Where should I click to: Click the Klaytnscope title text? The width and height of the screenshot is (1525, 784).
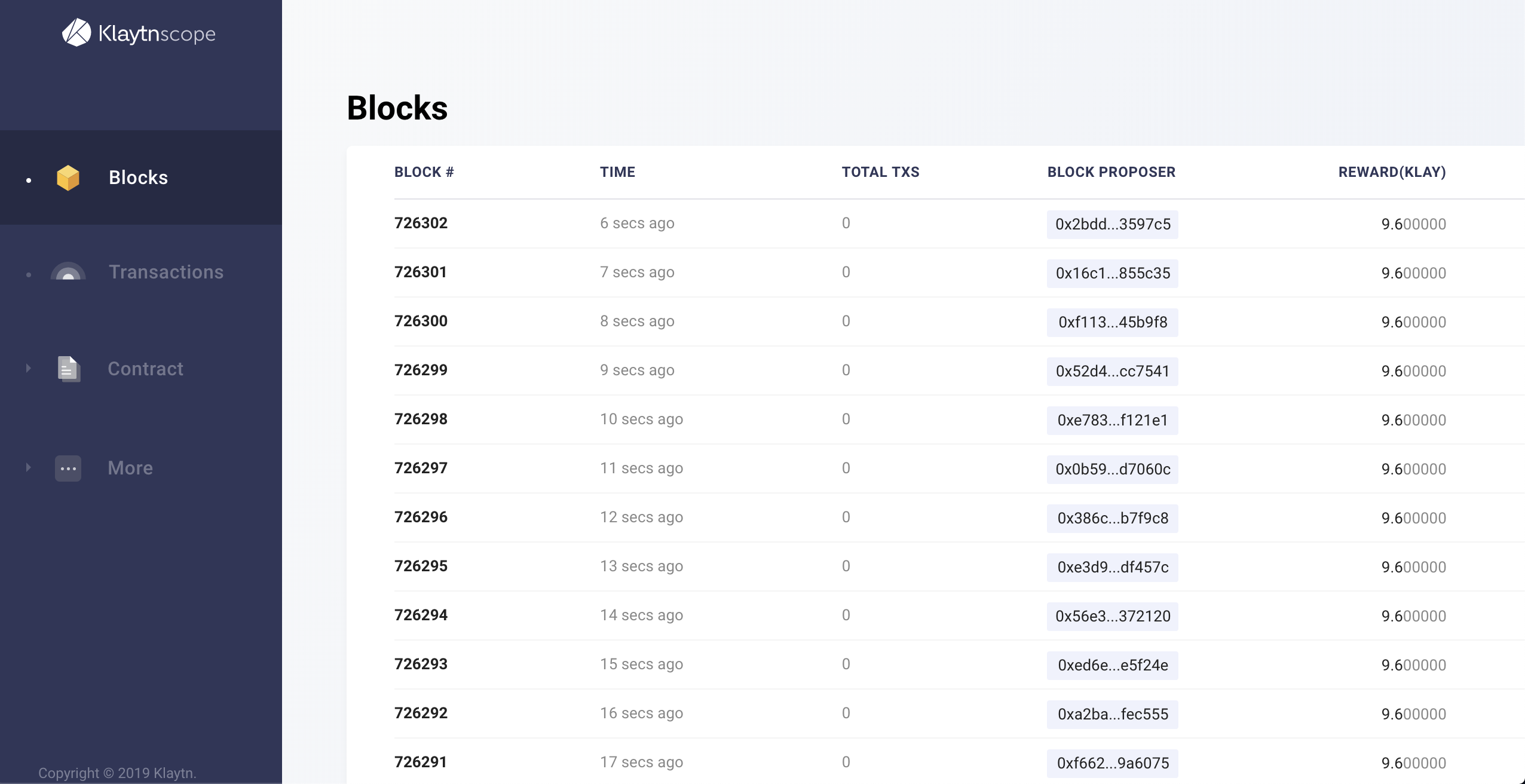tap(157, 33)
